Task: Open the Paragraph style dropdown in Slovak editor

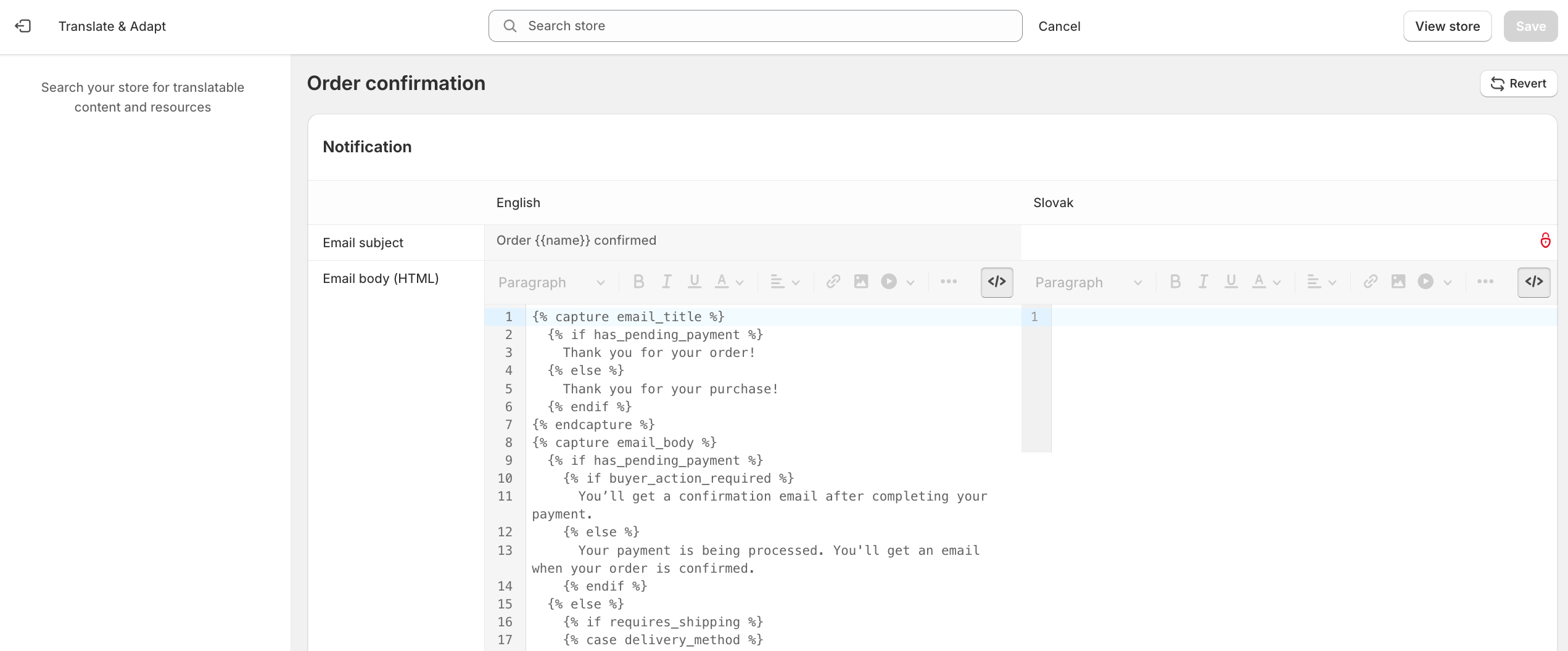Action: (1088, 282)
